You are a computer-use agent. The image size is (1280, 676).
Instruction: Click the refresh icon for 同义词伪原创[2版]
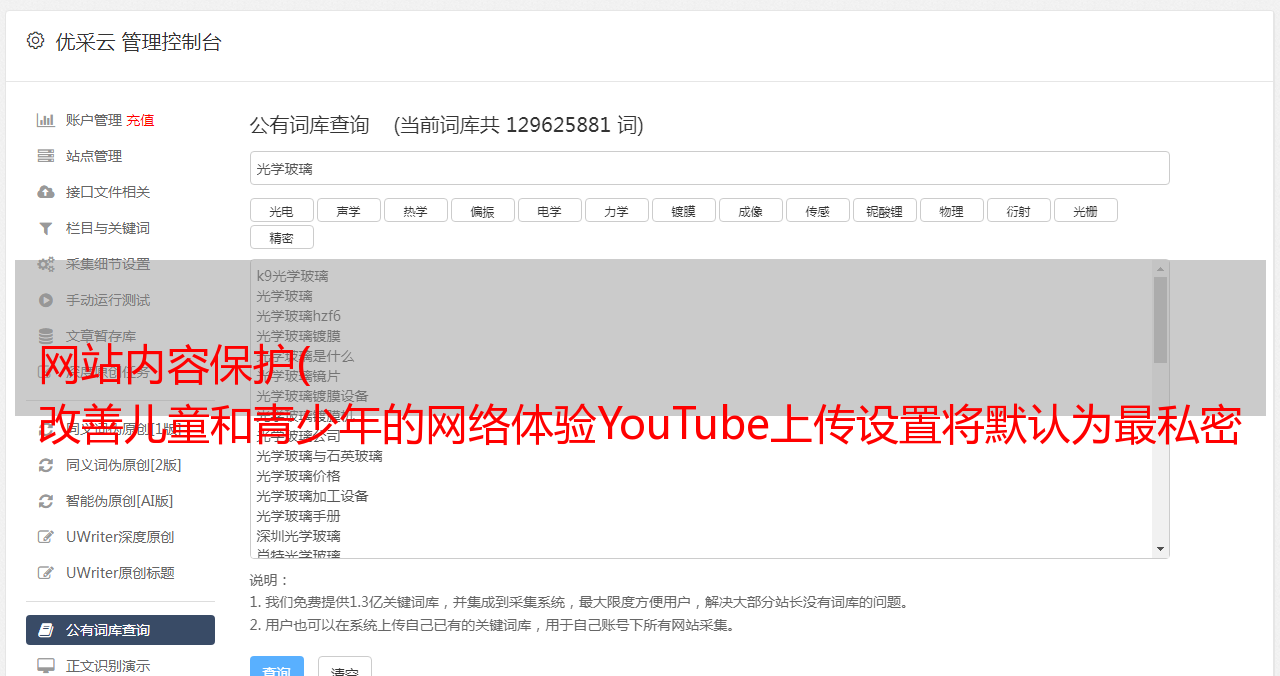tap(46, 465)
